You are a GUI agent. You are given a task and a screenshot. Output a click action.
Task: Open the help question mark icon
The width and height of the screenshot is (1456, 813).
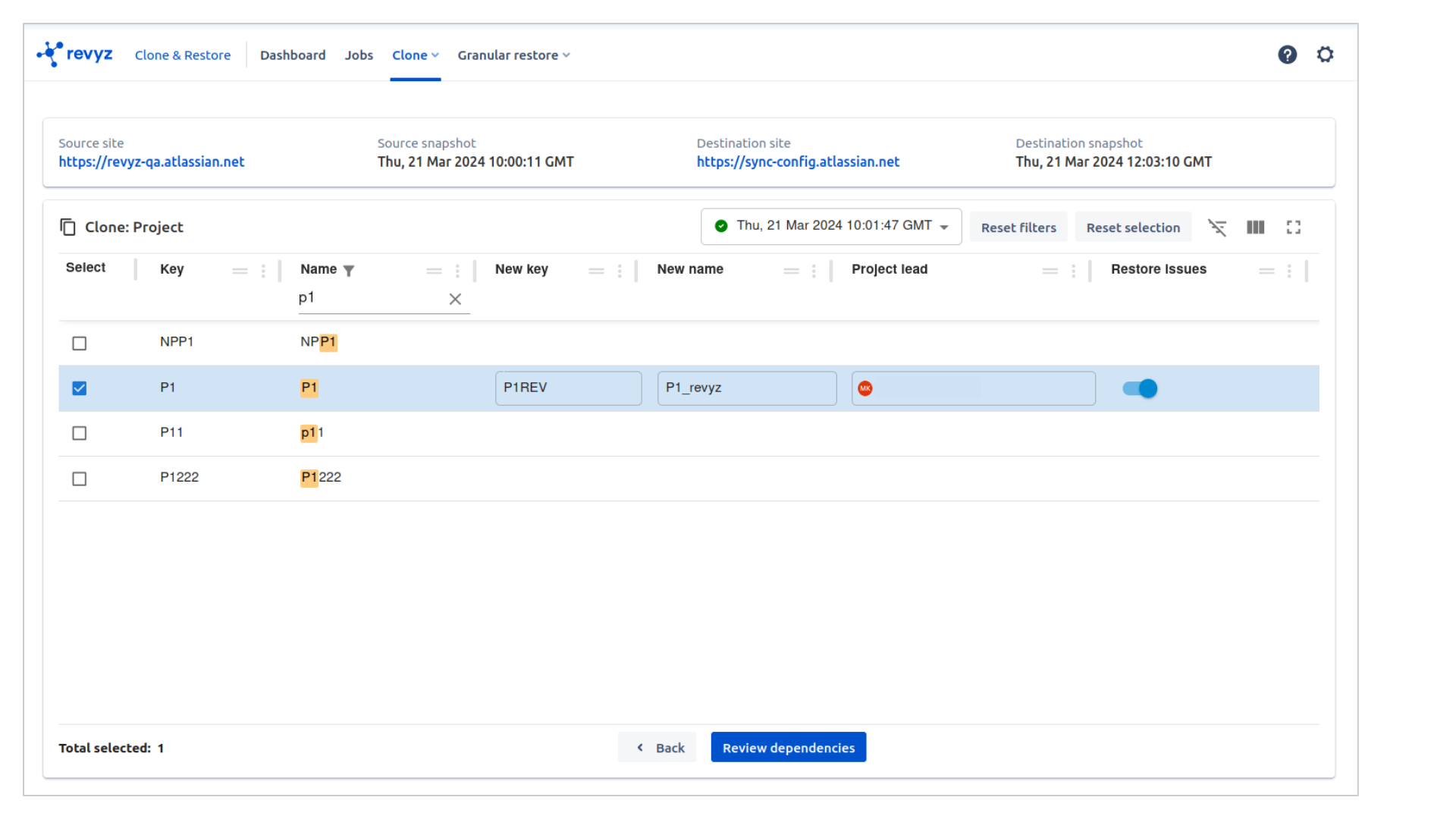(1287, 55)
